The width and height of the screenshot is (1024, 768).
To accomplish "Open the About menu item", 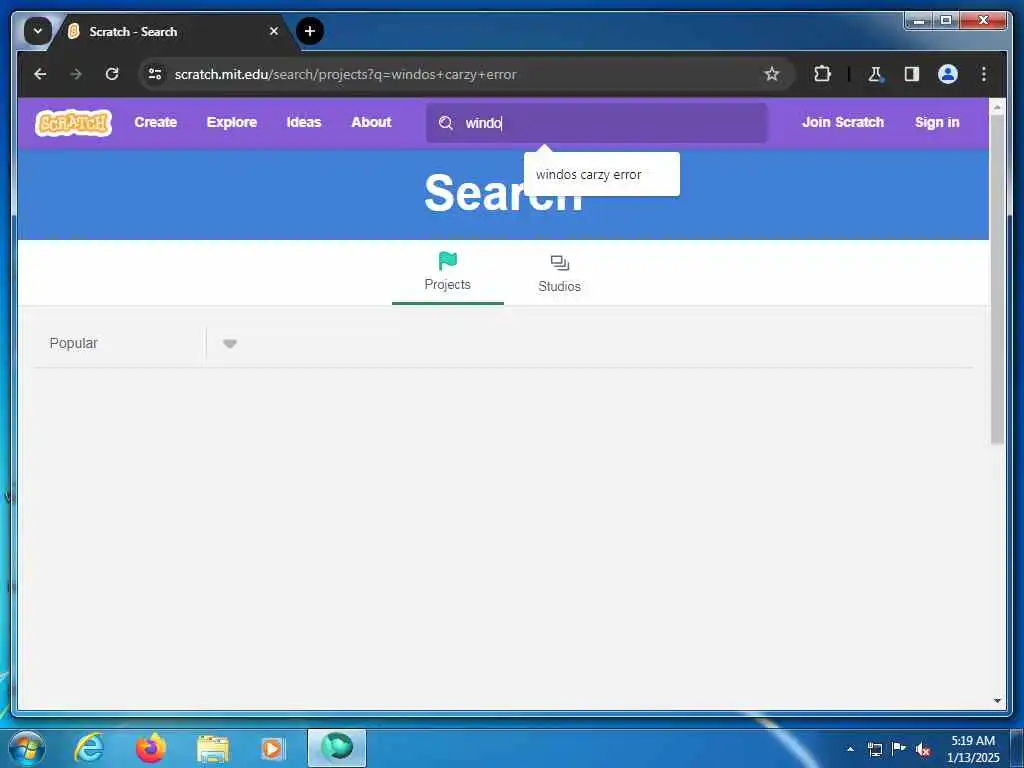I will point(372,123).
